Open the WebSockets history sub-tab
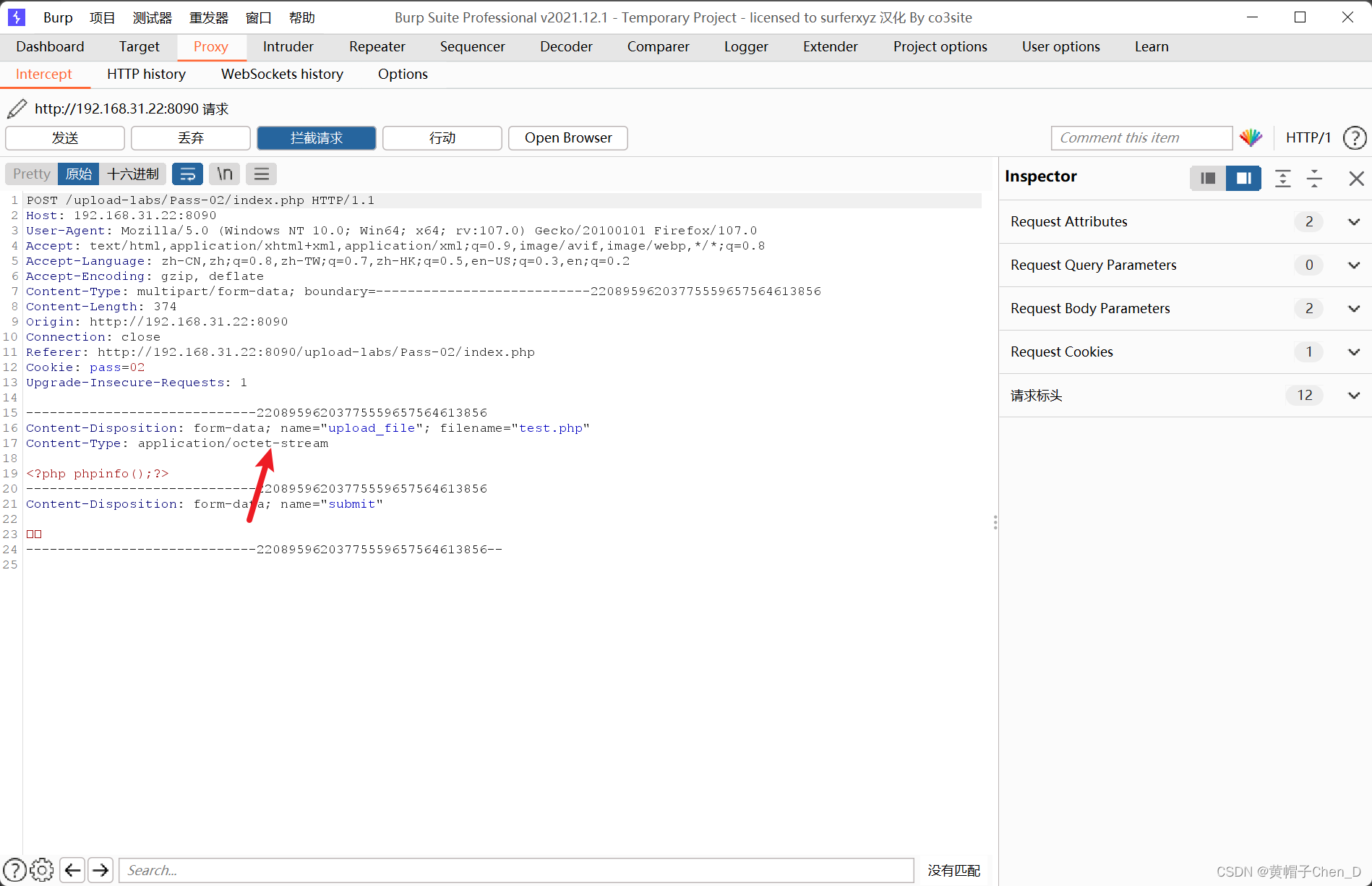 [x=282, y=74]
